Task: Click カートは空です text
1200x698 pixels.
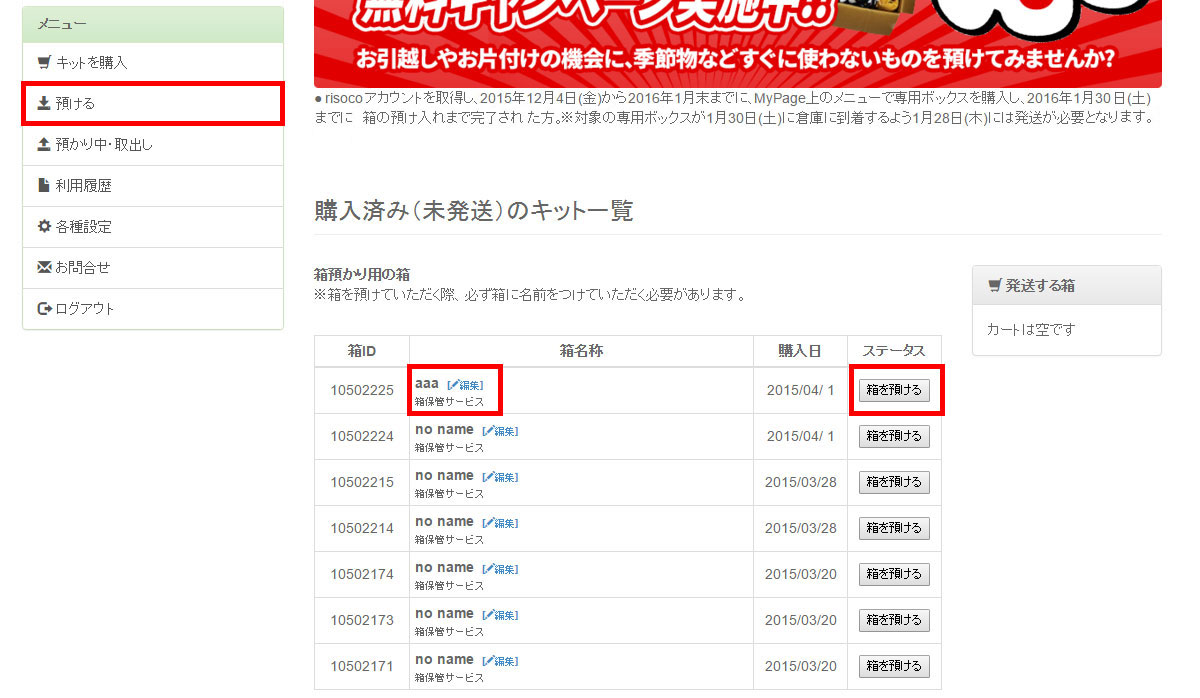Action: (x=1031, y=329)
